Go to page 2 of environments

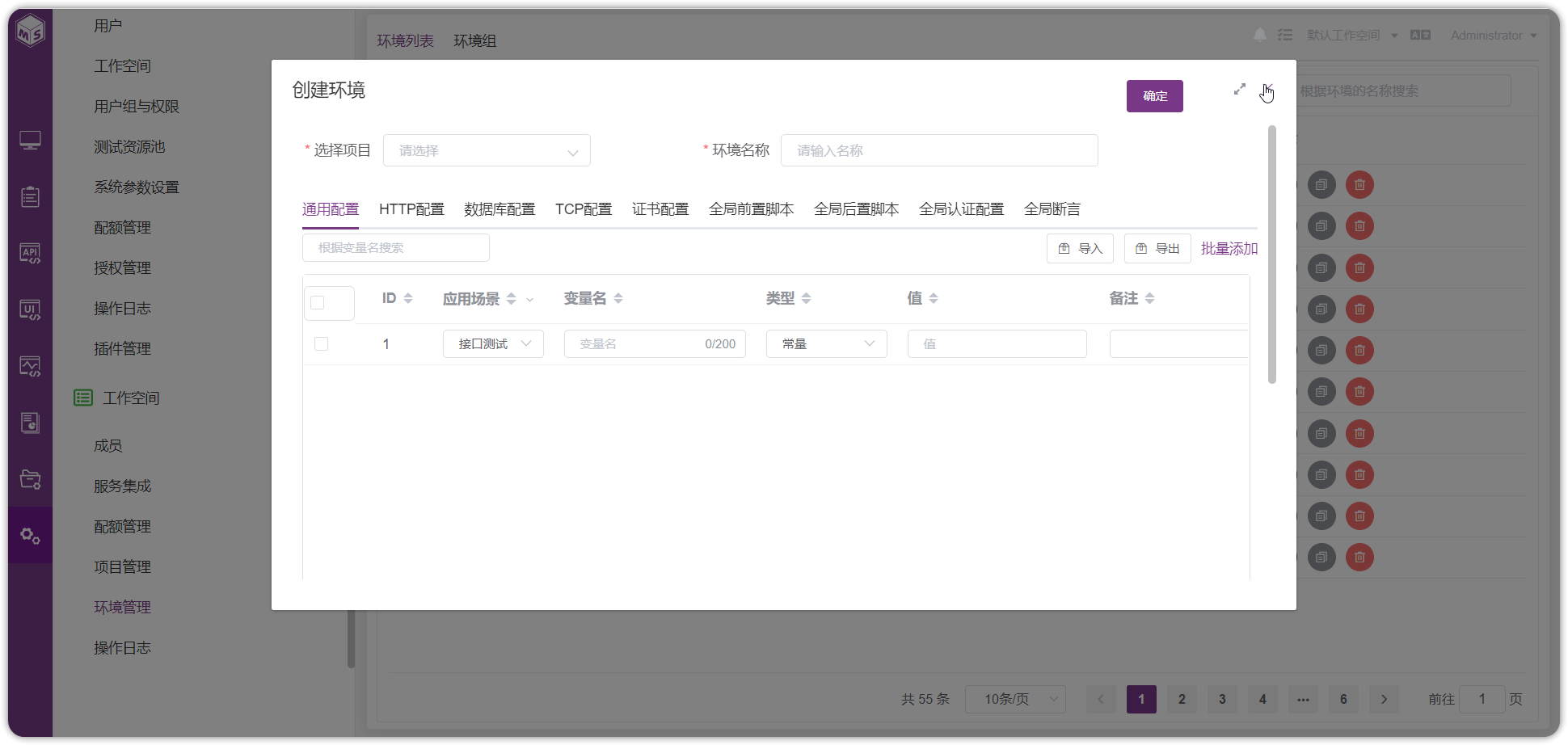pyautogui.click(x=1182, y=699)
